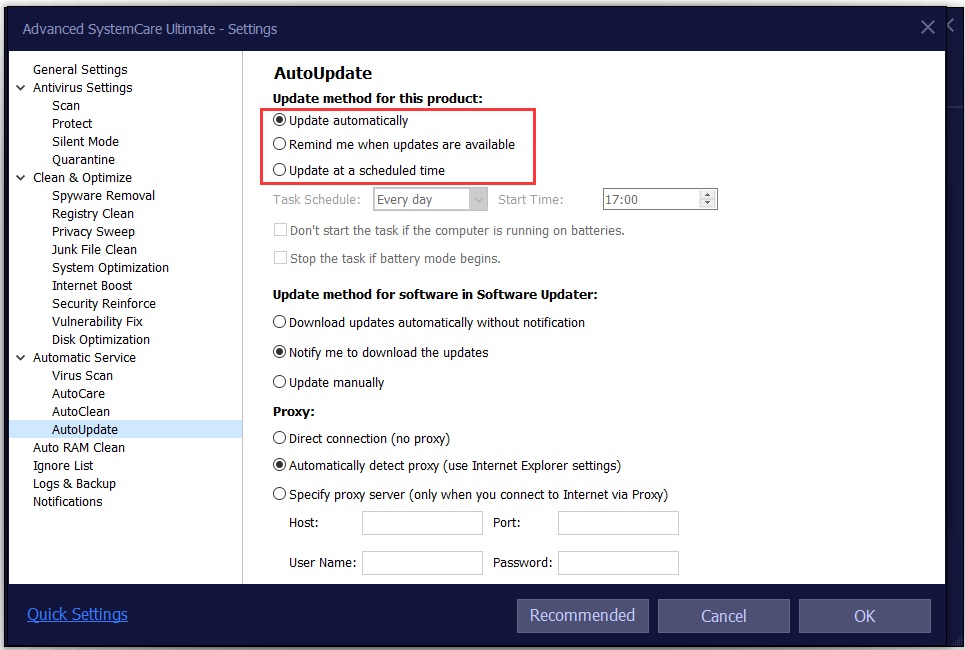Open the Task Schedule Every day dropdown
The width and height of the screenshot is (965, 650).
click(430, 199)
